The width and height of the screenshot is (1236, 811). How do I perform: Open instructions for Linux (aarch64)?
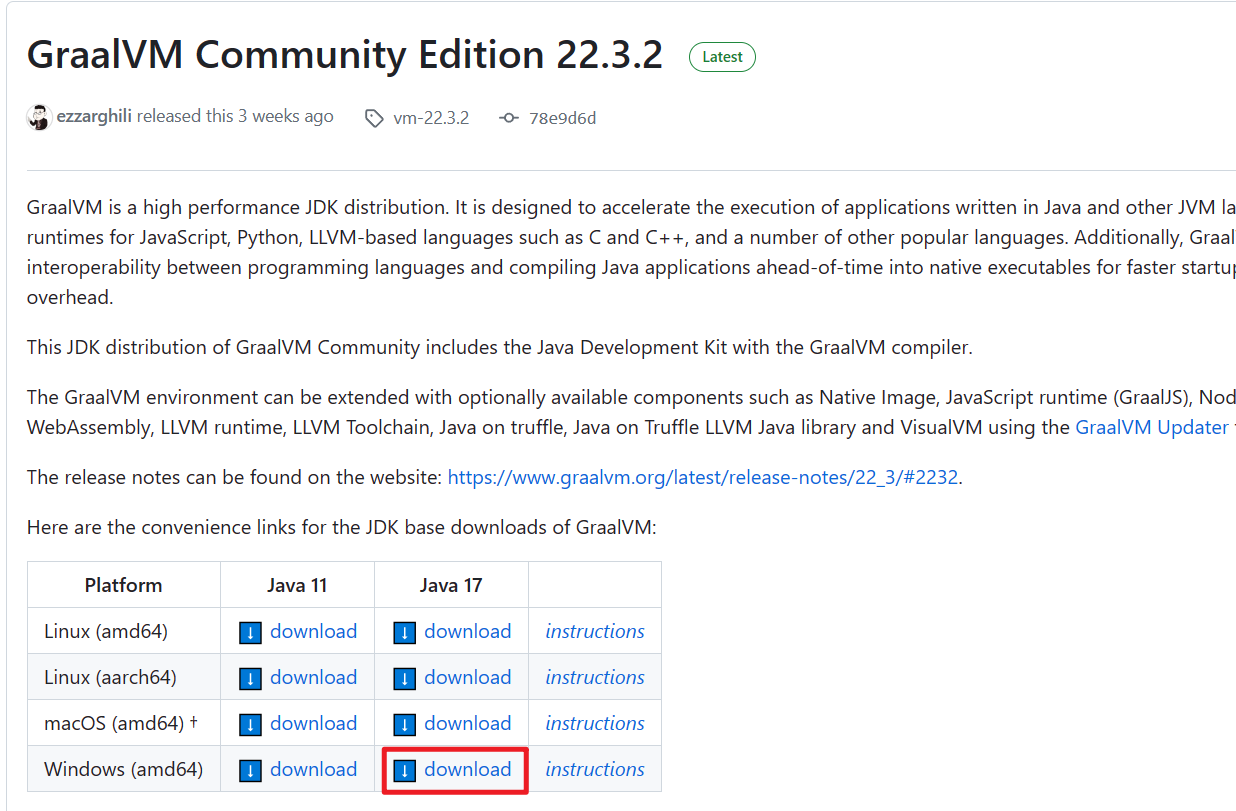(x=595, y=677)
